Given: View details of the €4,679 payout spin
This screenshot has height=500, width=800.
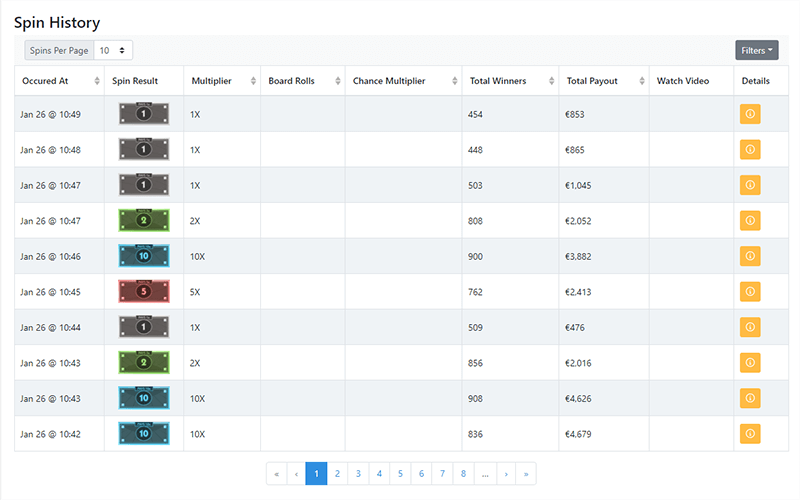Looking at the screenshot, I should pyautogui.click(x=750, y=434).
